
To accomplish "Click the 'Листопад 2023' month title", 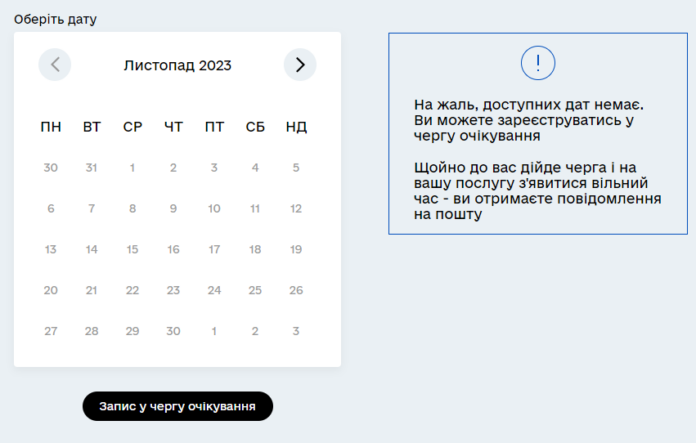I will point(177,66).
